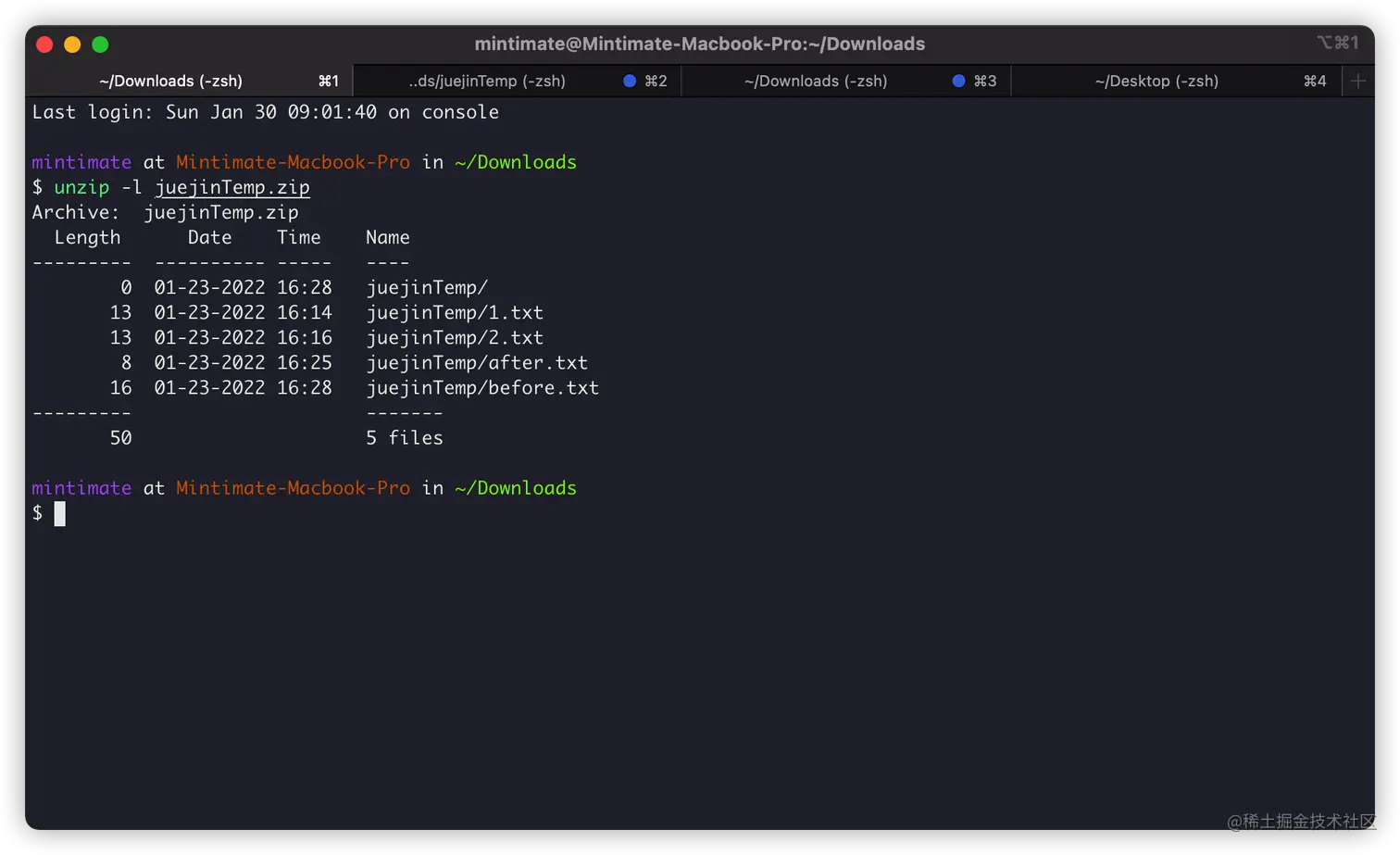Screen dimensions: 1400x855
Task: Click the 16:16 time value
Action: pos(305,337)
